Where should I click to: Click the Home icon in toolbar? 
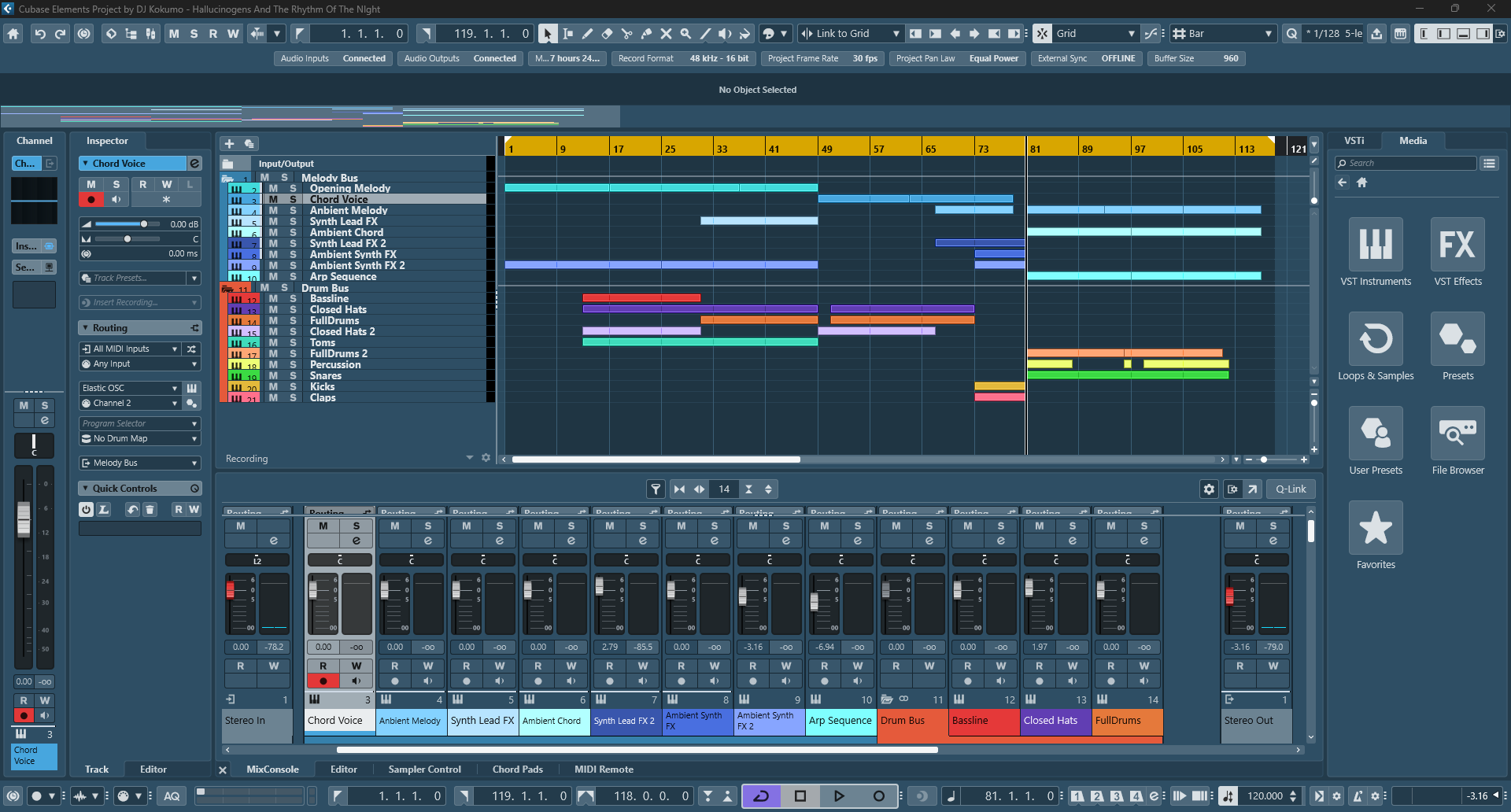pyautogui.click(x=13, y=34)
